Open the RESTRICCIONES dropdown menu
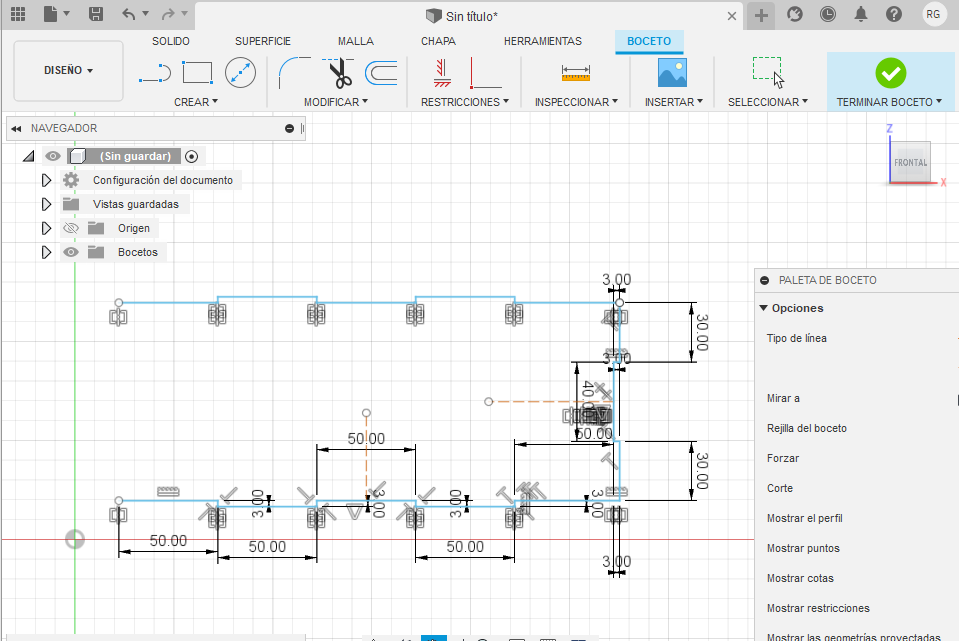 (x=465, y=102)
